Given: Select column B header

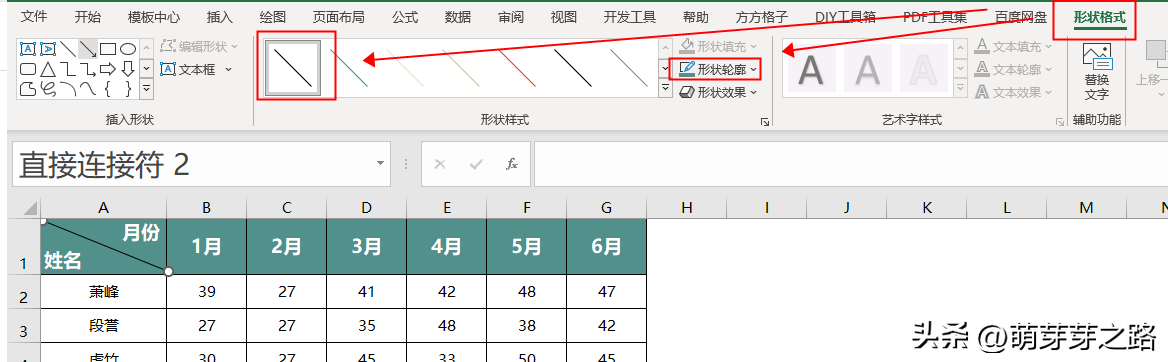Looking at the screenshot, I should coord(206,209).
